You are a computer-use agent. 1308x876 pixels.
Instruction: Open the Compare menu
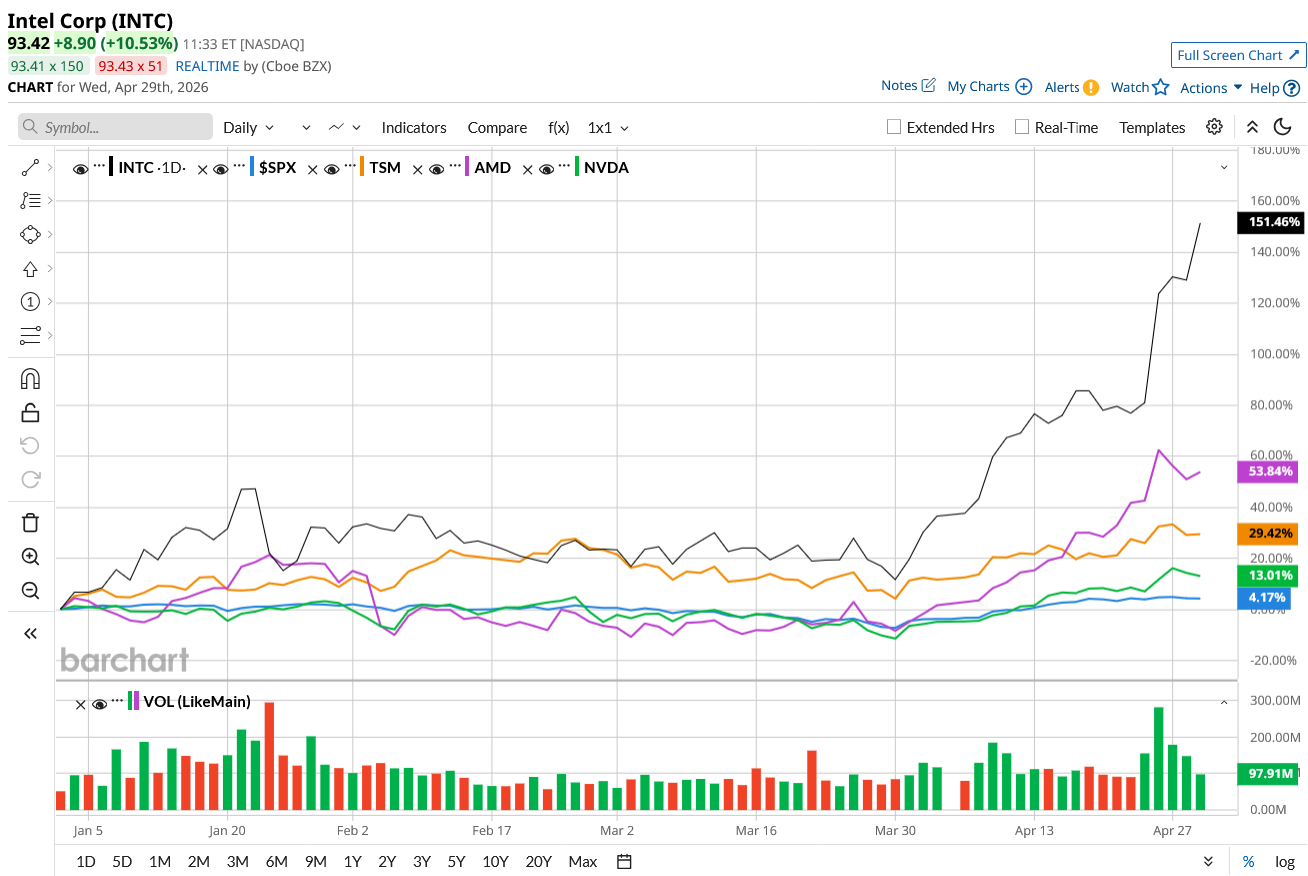point(497,127)
